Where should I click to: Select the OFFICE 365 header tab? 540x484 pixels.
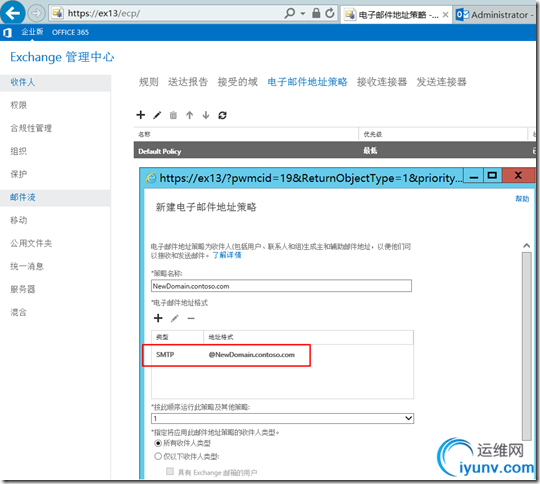(70, 32)
